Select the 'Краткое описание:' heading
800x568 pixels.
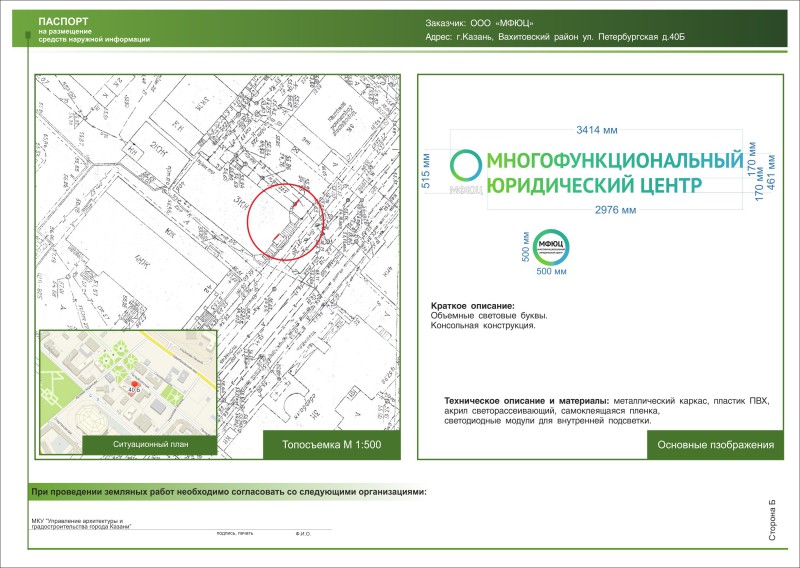point(473,306)
